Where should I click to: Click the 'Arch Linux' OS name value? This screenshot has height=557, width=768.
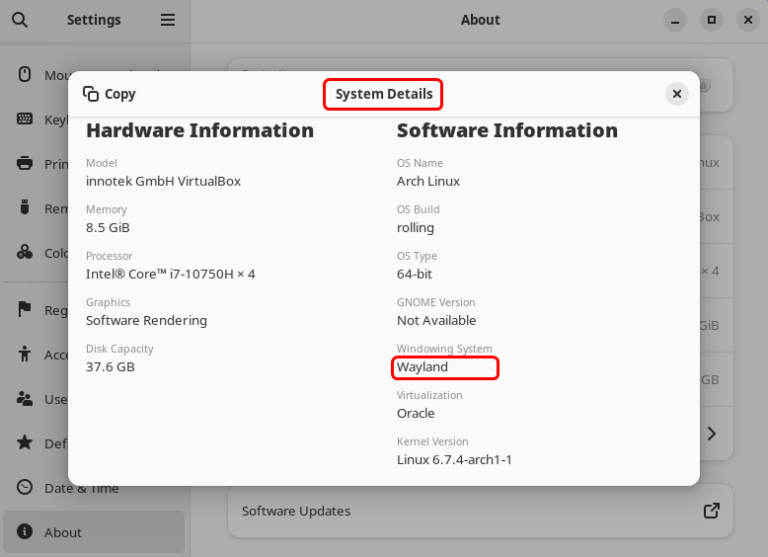[428, 181]
